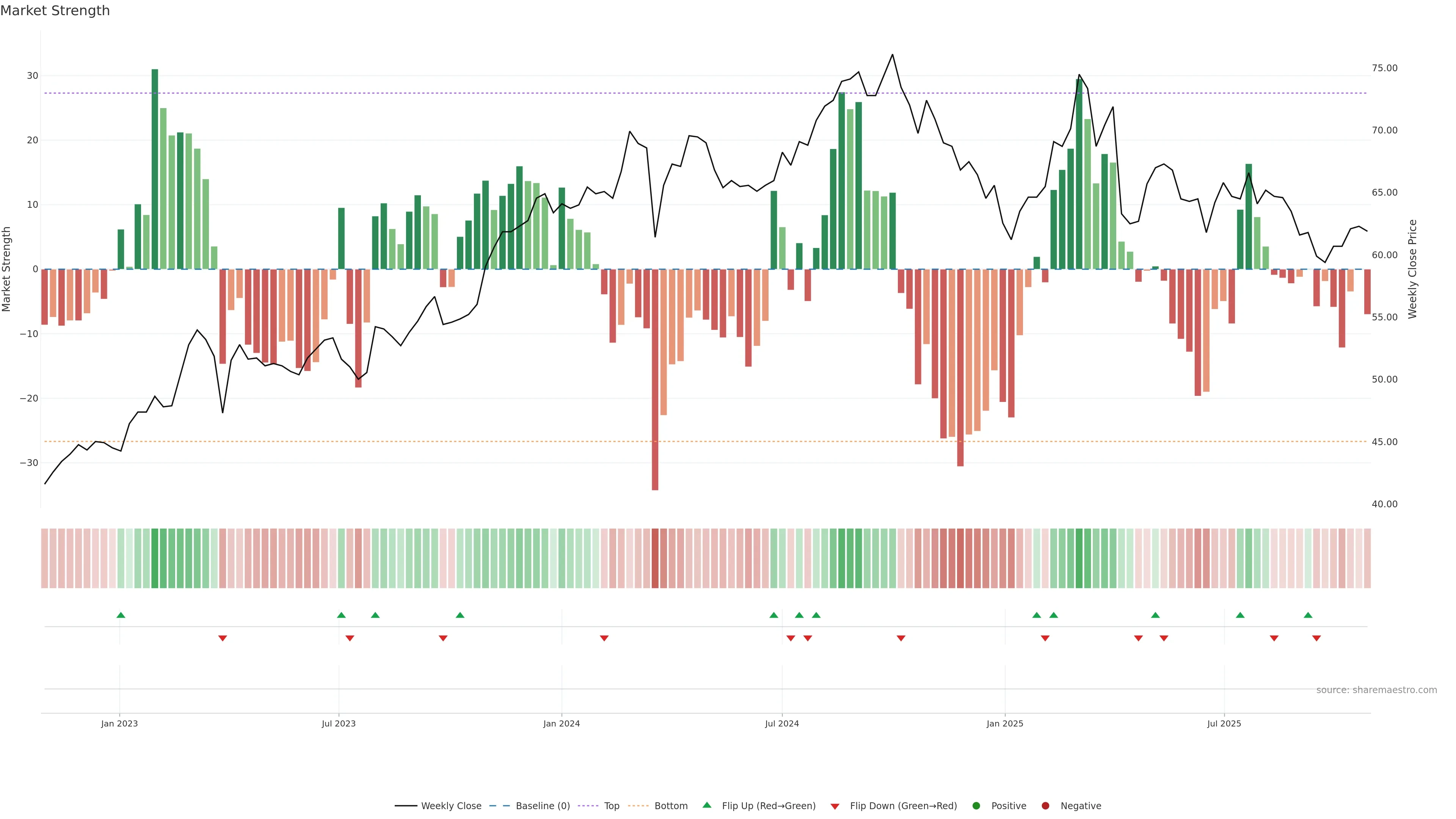Click the Flip Up green triangle legend icon
This screenshot has height=819, width=1456.
pyautogui.click(x=706, y=805)
